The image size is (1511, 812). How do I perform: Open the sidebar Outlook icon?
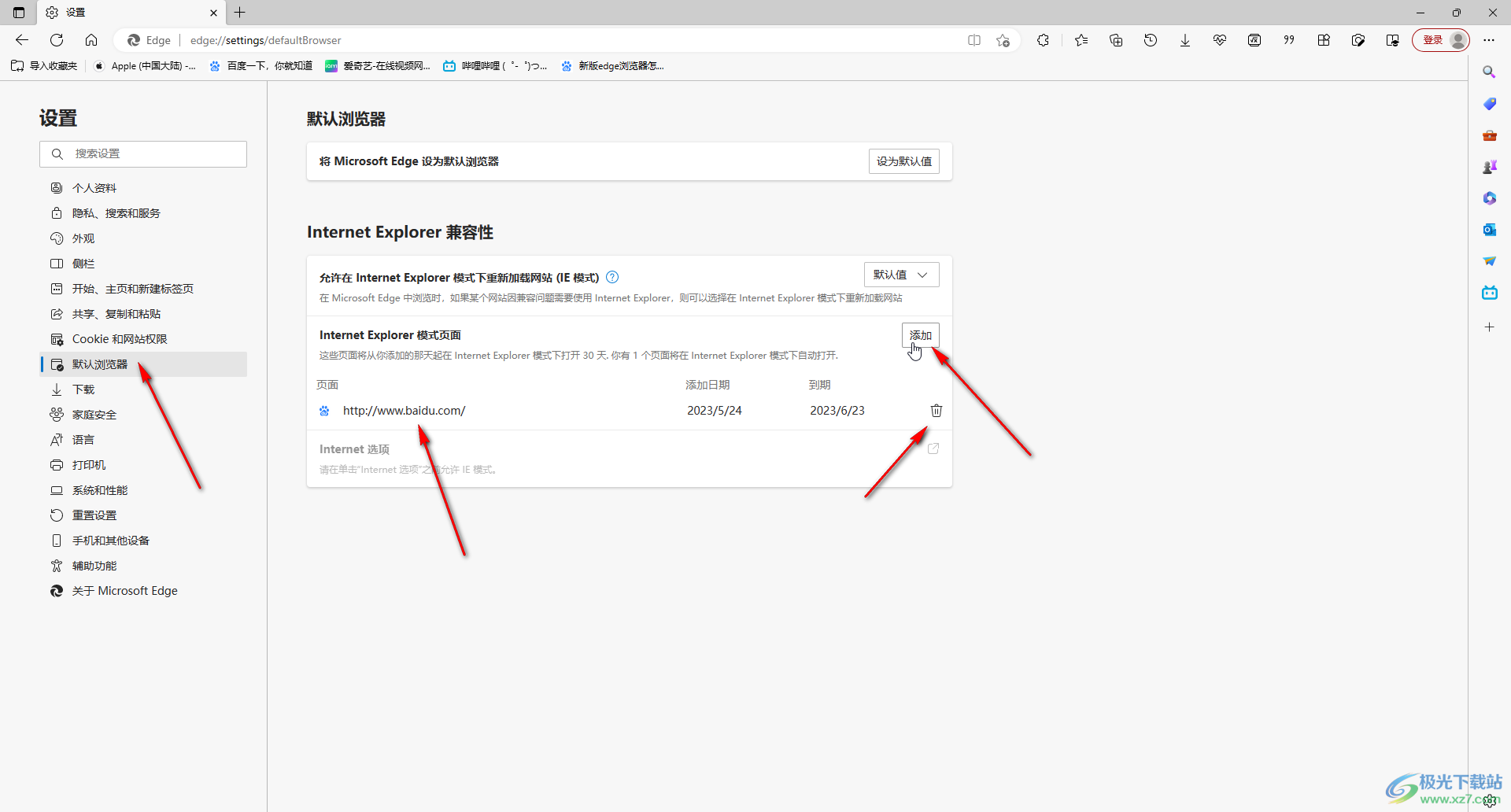coord(1489,230)
